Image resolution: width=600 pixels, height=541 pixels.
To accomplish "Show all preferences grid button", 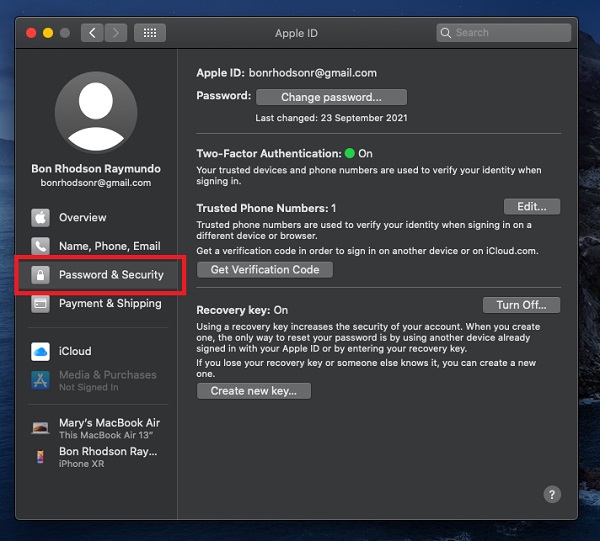I will coord(150,33).
